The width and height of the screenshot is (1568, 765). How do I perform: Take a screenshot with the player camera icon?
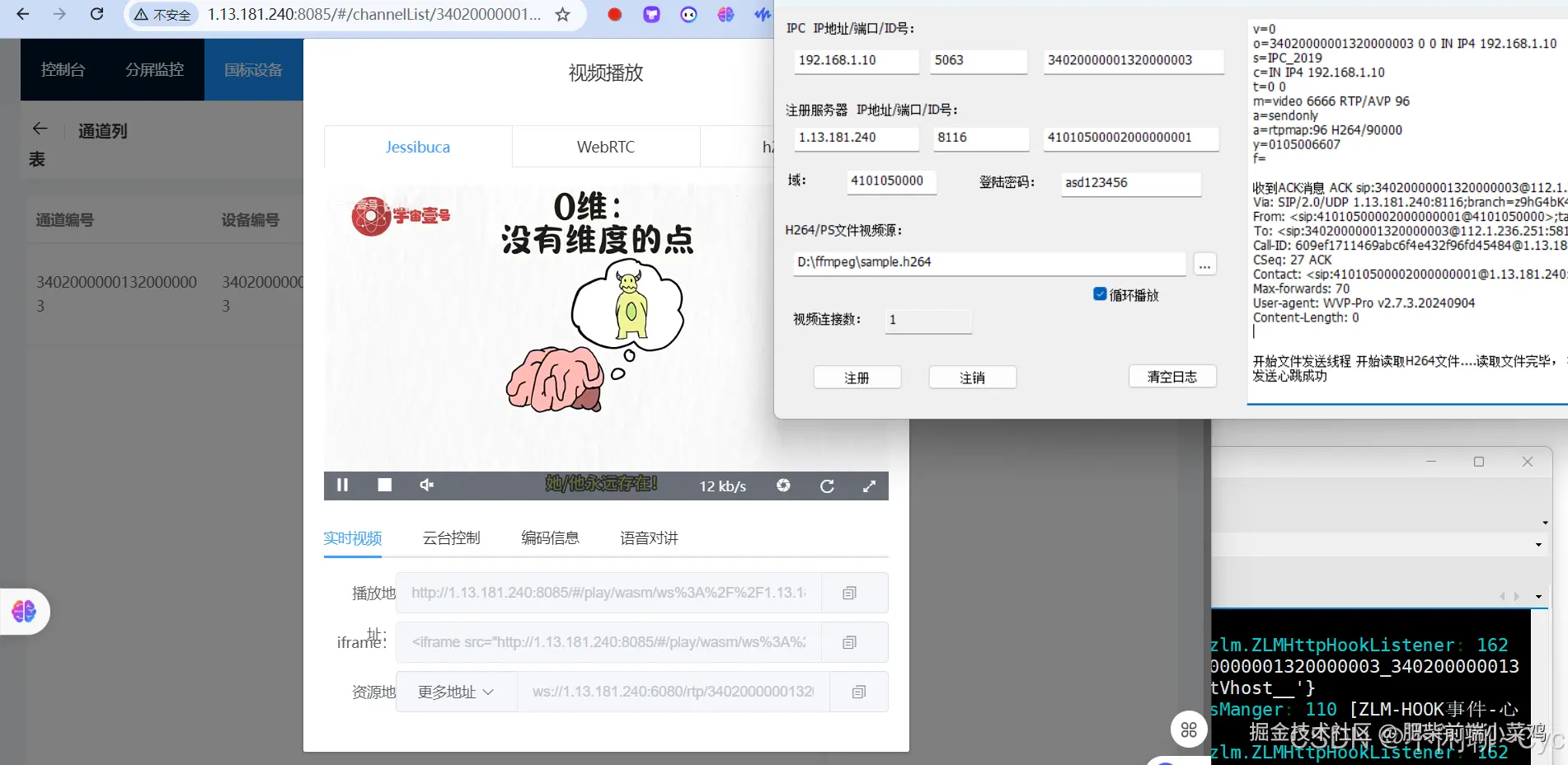point(783,486)
